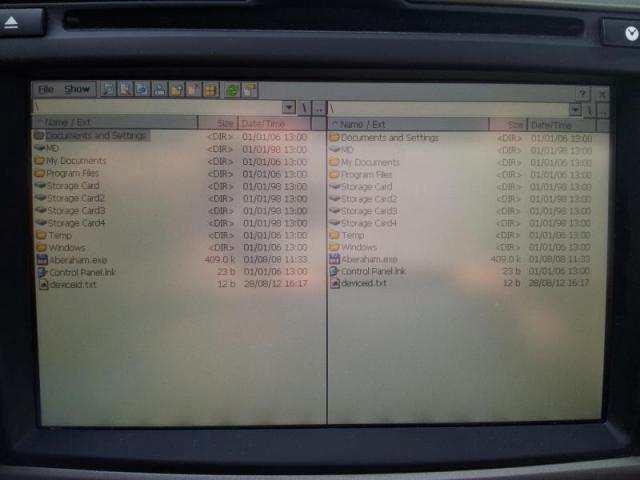Select Storage Card2 in right pane
This screenshot has height=480, width=640.
point(363,199)
